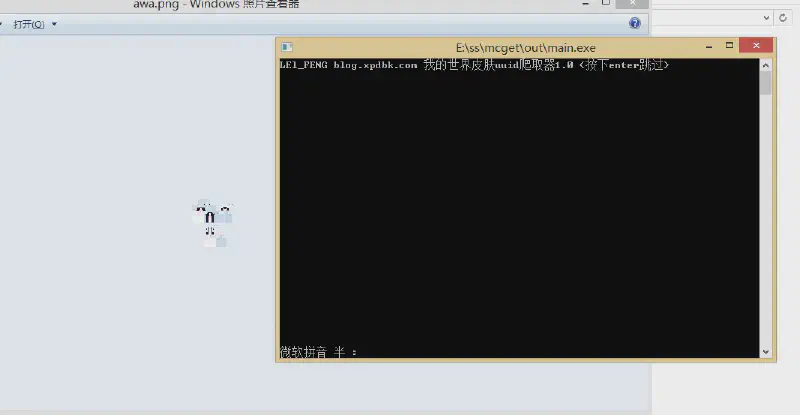Screen dimensions: 800x415
Task: Expand the cut-off menu arrow left of 打开(O)
Action: click(2, 24)
